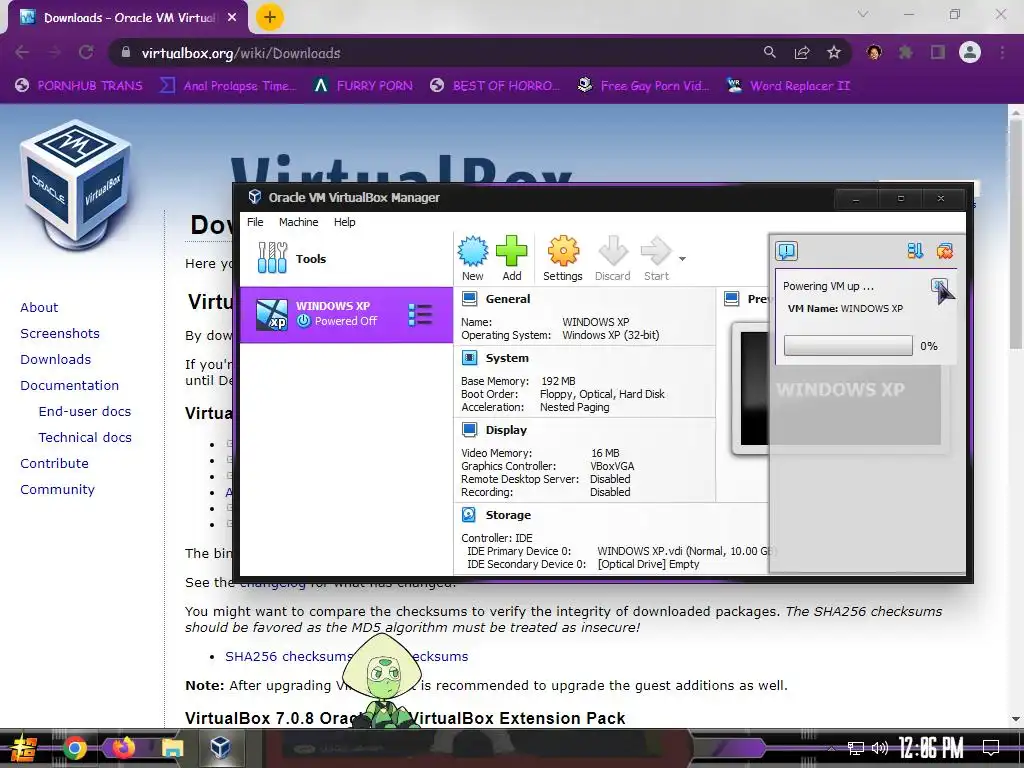Click the Preview section monitor icon
1024x768 pixels.
pos(731,299)
